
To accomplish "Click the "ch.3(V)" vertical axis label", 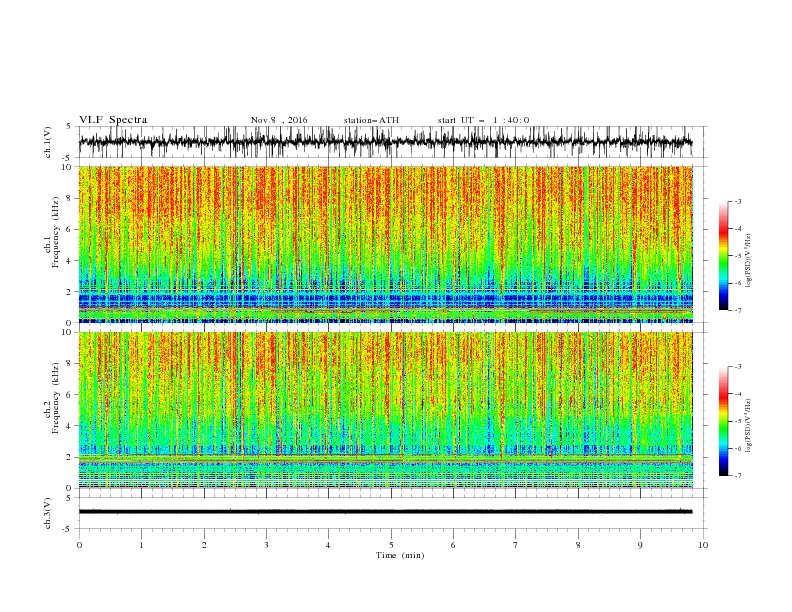I will [48, 513].
